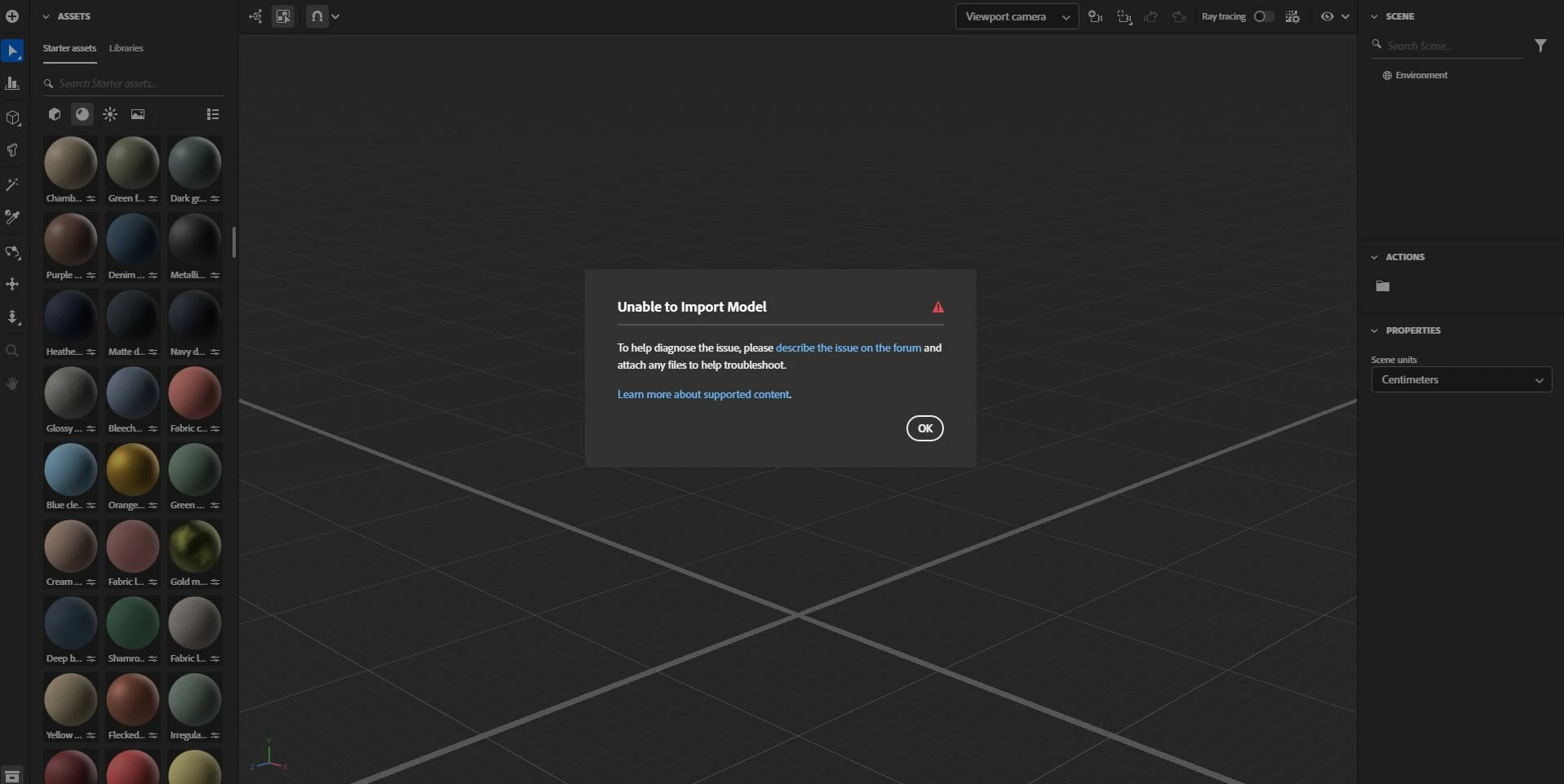Open the snapping options arrow

pyautogui.click(x=335, y=16)
